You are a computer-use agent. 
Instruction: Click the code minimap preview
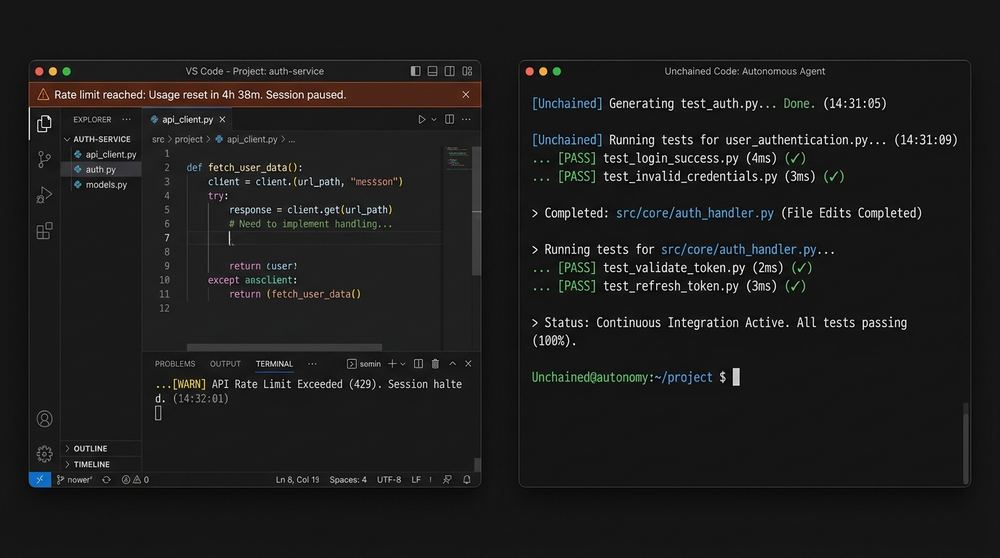[457, 158]
